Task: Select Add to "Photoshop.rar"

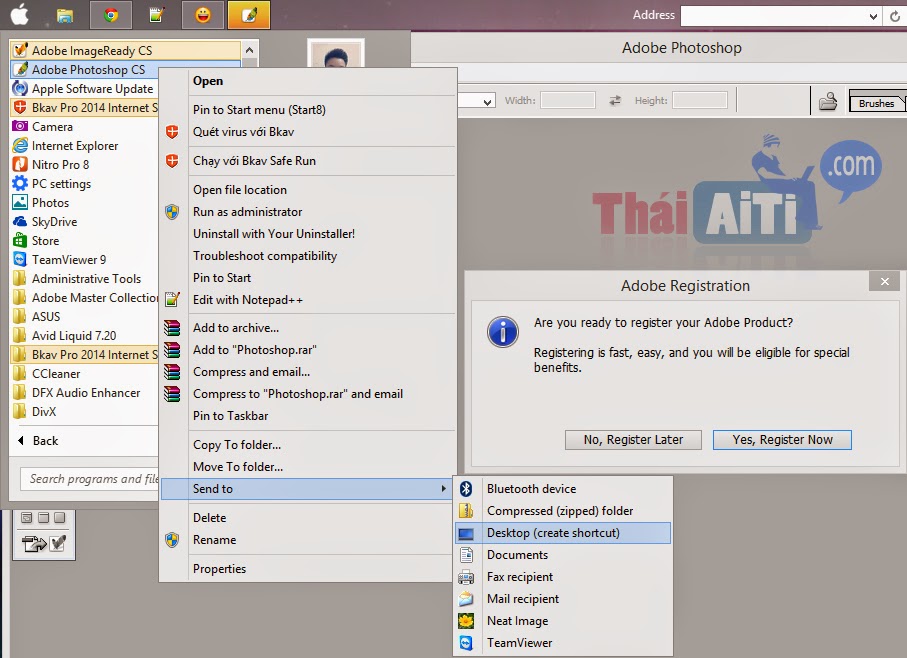Action: pyautogui.click(x=307, y=350)
